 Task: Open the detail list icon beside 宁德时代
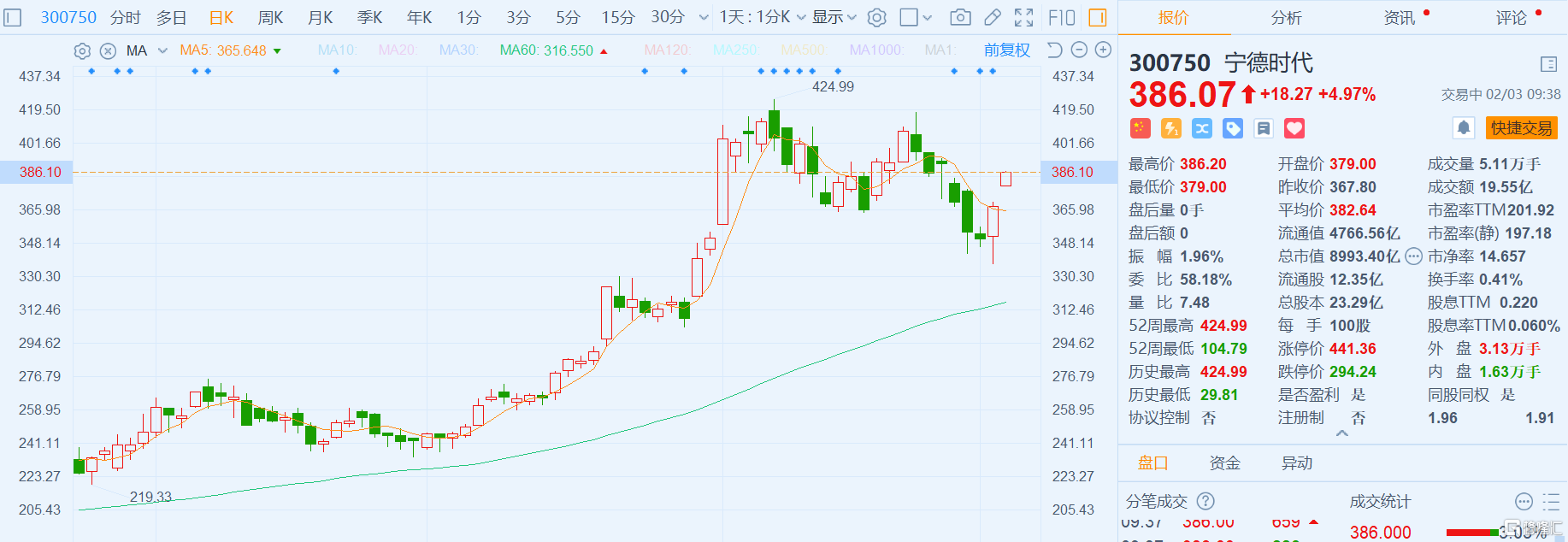[x=1548, y=64]
